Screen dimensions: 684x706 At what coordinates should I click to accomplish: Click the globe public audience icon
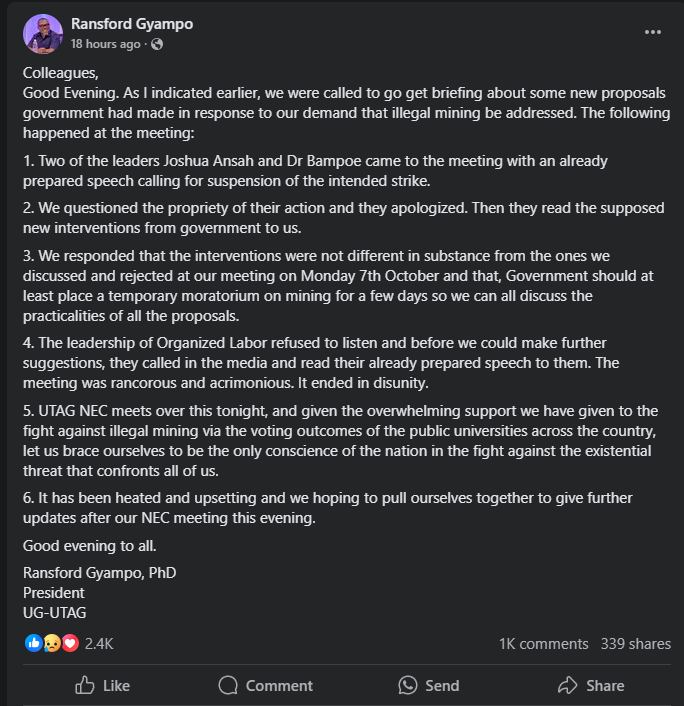pos(157,44)
